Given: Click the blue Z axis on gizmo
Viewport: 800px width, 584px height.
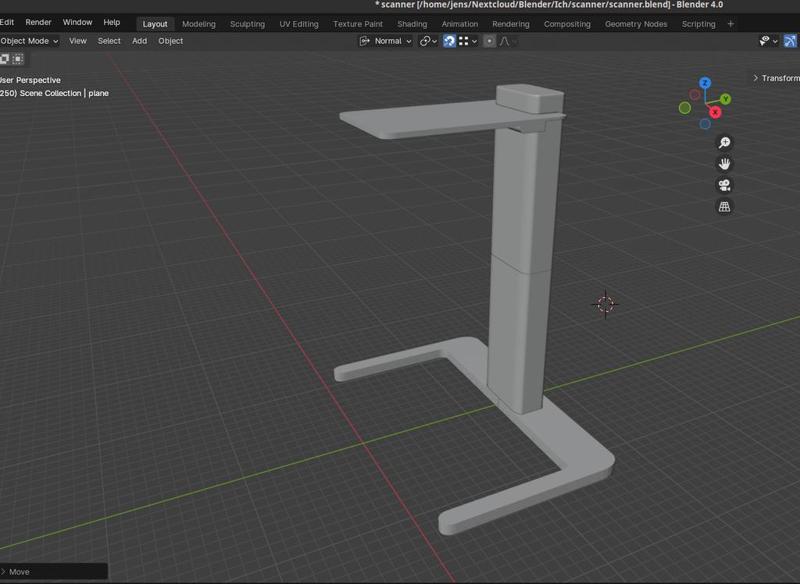Looking at the screenshot, I should pos(705,83).
